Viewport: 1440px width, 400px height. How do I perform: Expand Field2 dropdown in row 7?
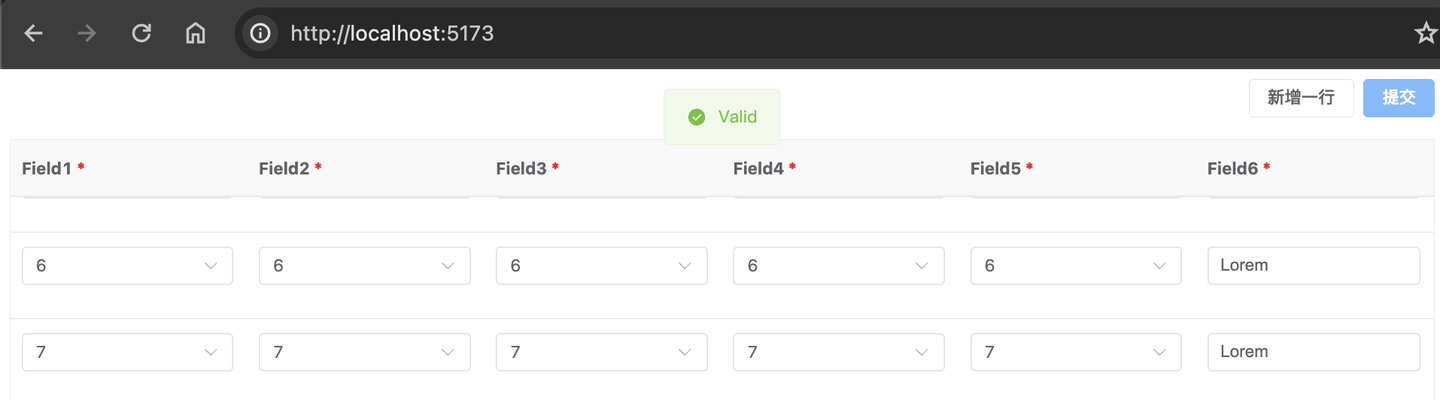click(364, 352)
